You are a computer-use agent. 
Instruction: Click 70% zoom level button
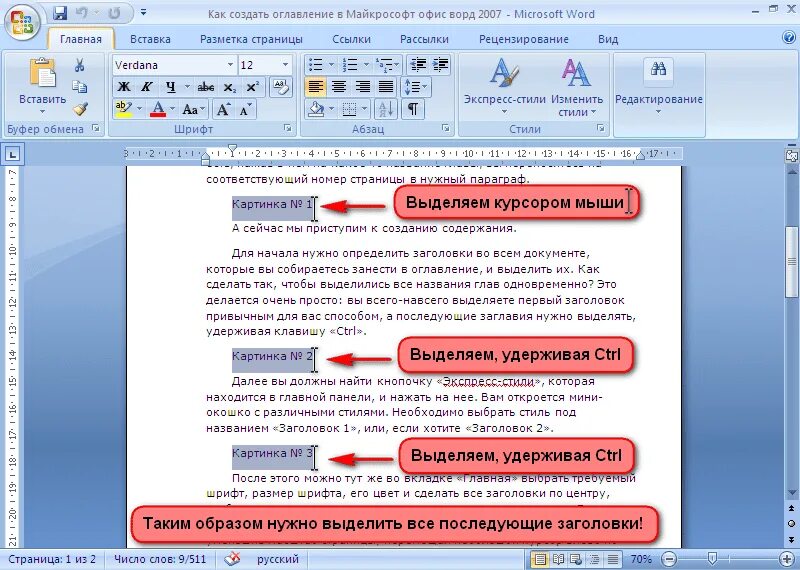tap(640, 559)
